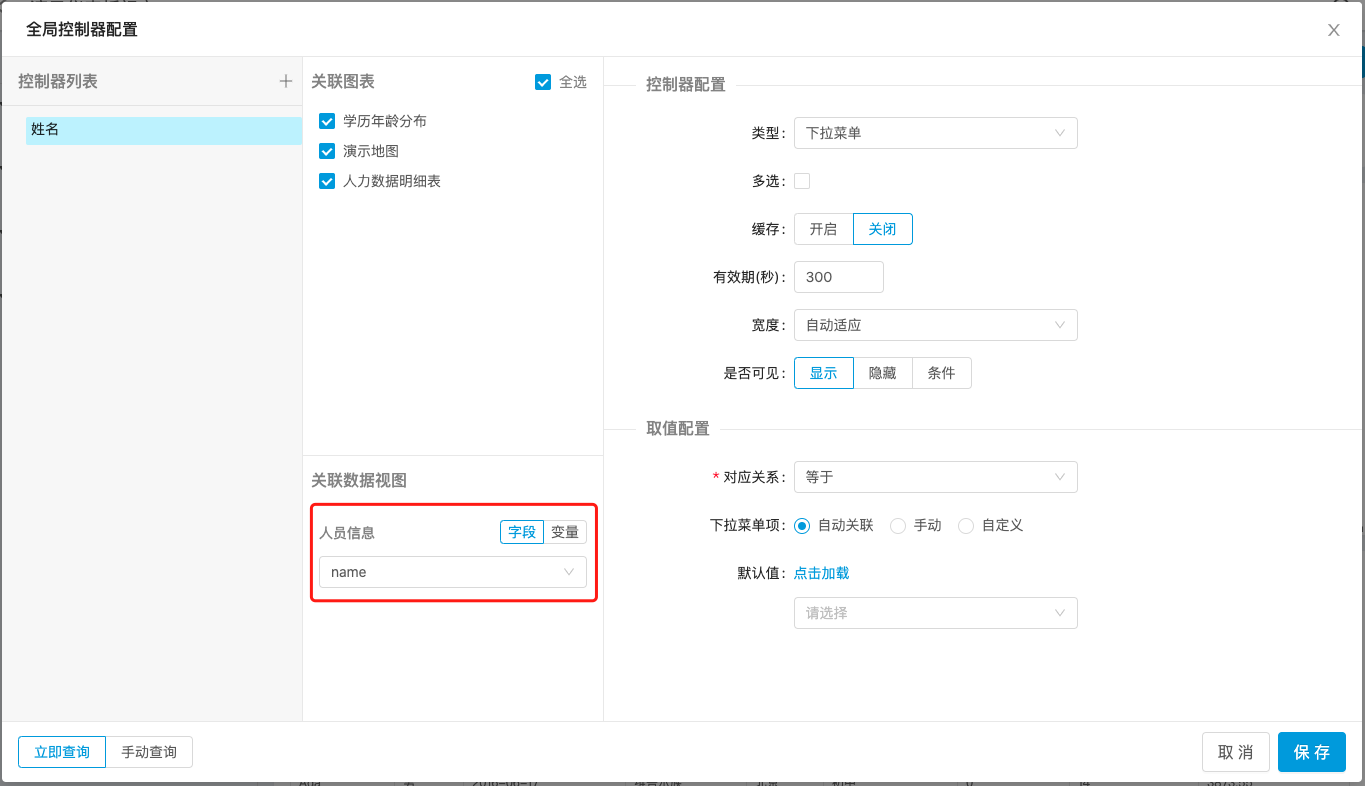Click the 保存 button
The image size is (1365, 786).
(x=1311, y=752)
